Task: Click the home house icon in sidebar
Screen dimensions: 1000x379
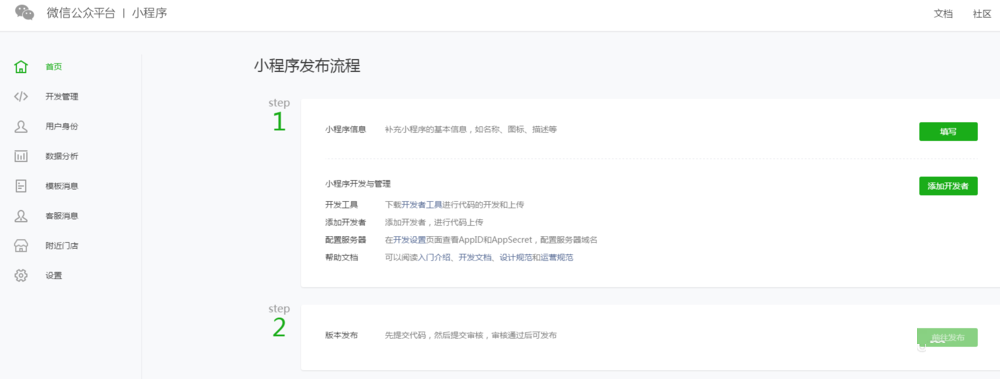Action: pyautogui.click(x=21, y=66)
